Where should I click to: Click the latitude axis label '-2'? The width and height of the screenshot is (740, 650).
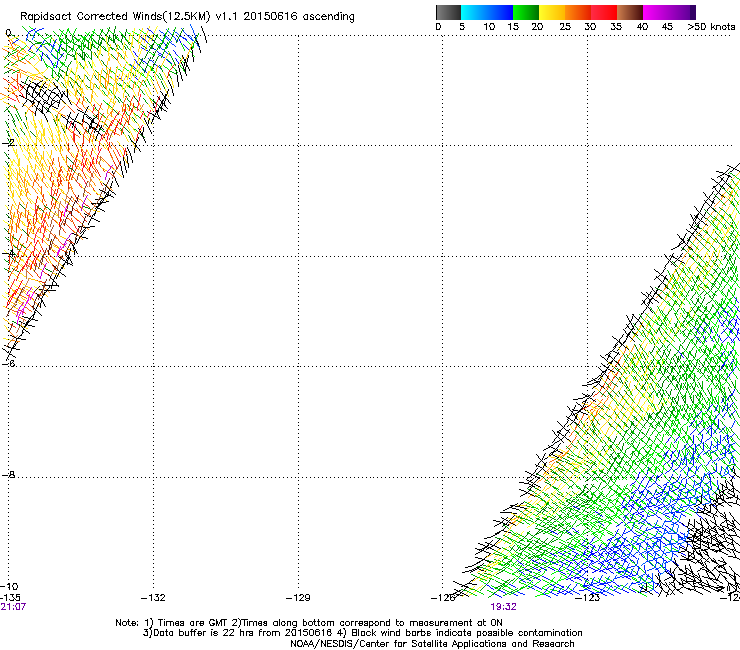coord(8,143)
